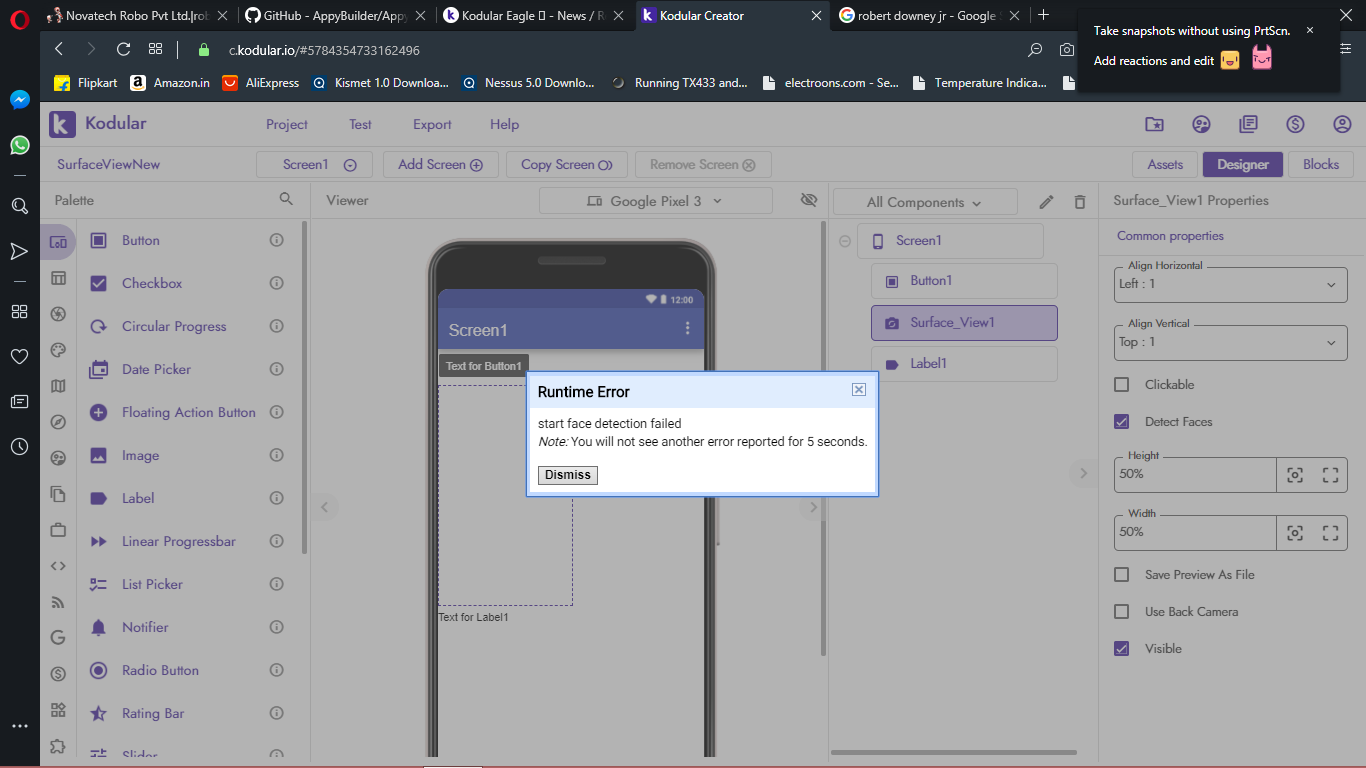
Task: Open the account profile icon
Action: (x=1342, y=124)
